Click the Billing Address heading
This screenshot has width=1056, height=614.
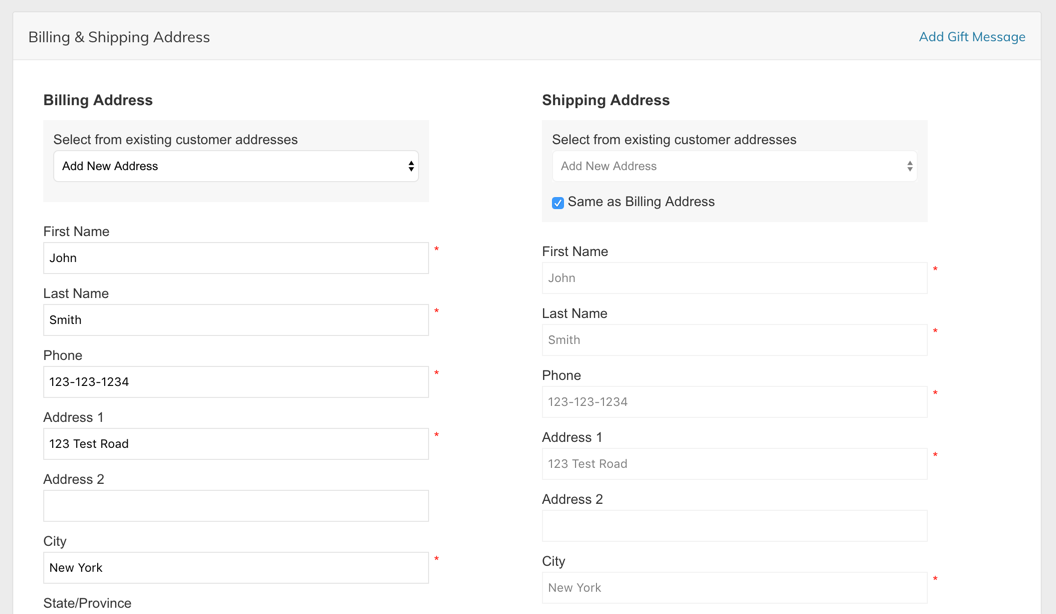pos(98,100)
